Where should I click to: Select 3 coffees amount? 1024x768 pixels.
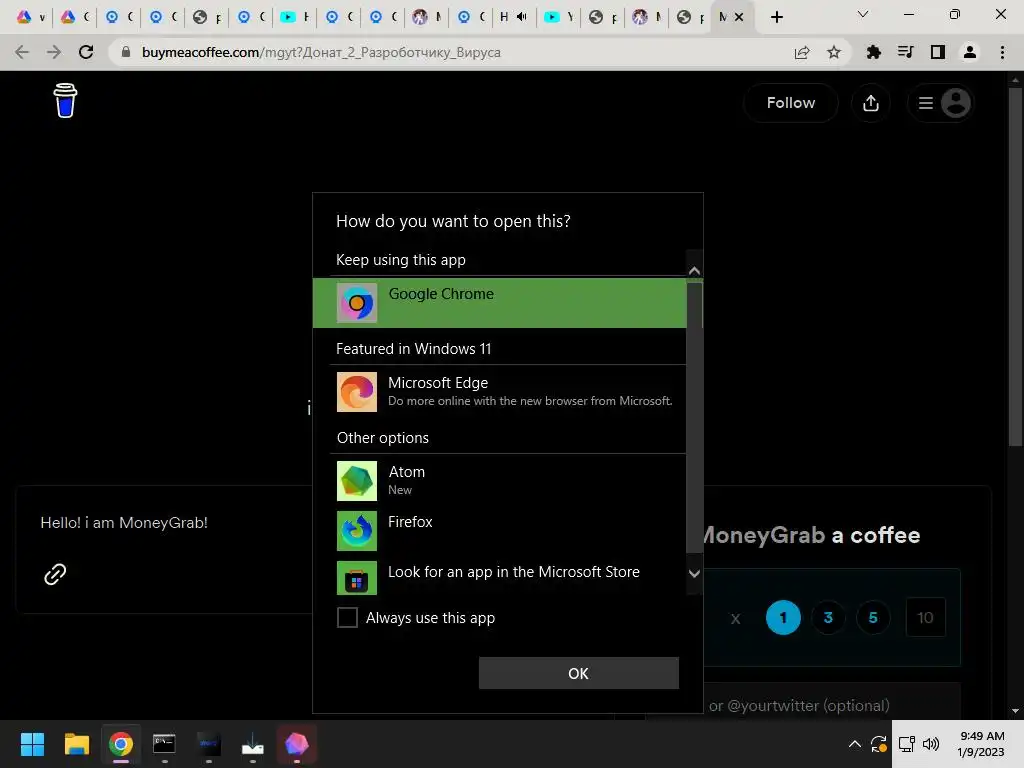828,617
